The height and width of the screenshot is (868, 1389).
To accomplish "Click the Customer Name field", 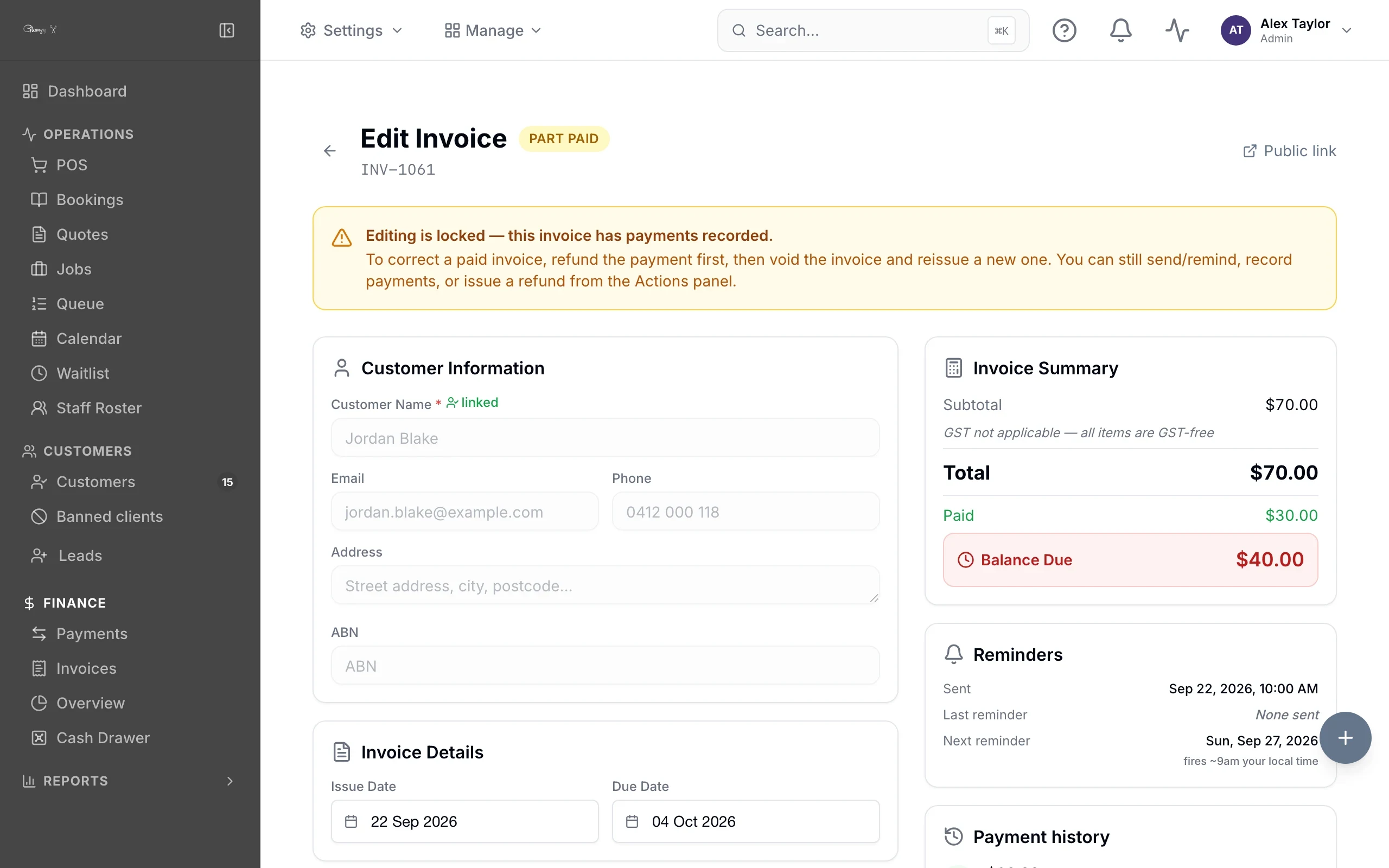I will click(605, 438).
